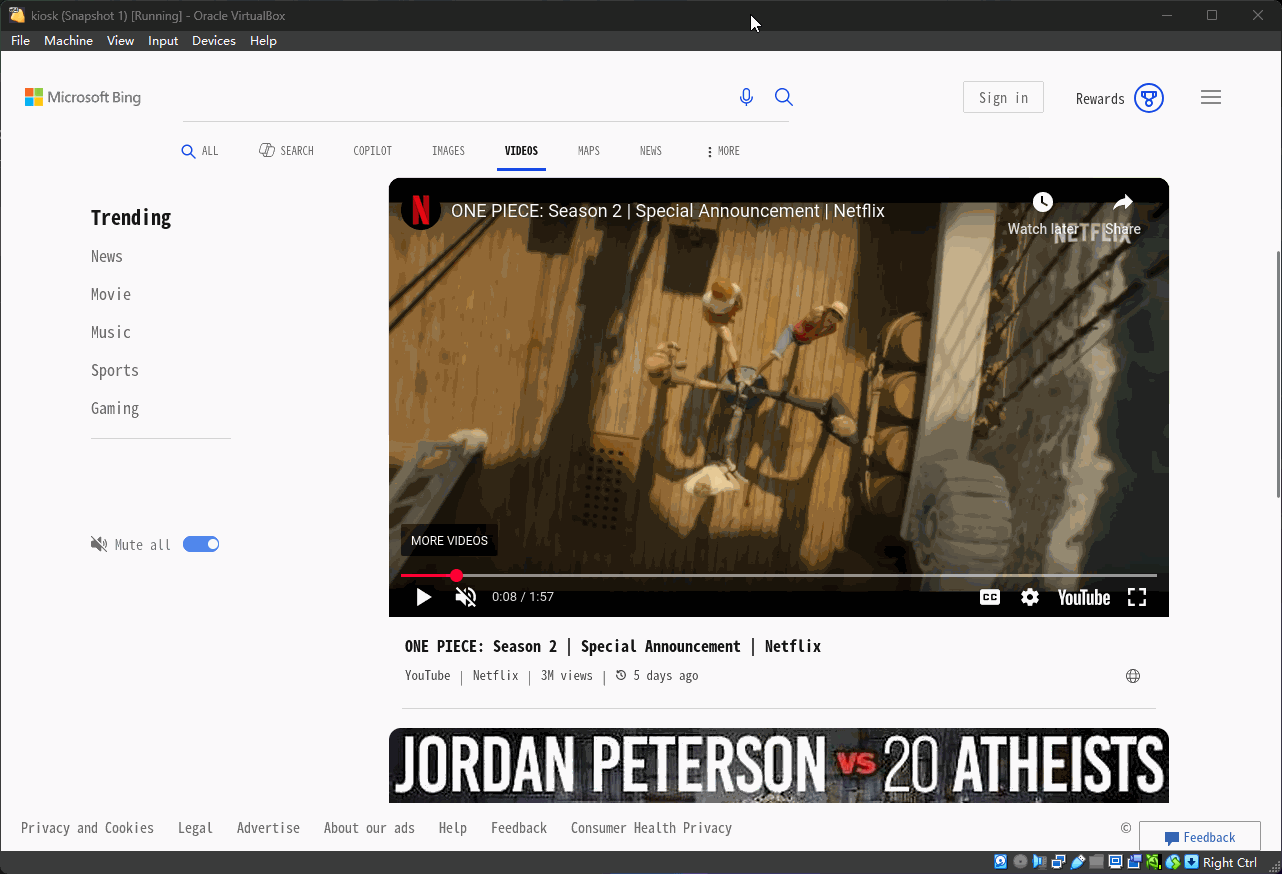Switch to the COPILOT tab
The width and height of the screenshot is (1282, 874).
pos(372,151)
